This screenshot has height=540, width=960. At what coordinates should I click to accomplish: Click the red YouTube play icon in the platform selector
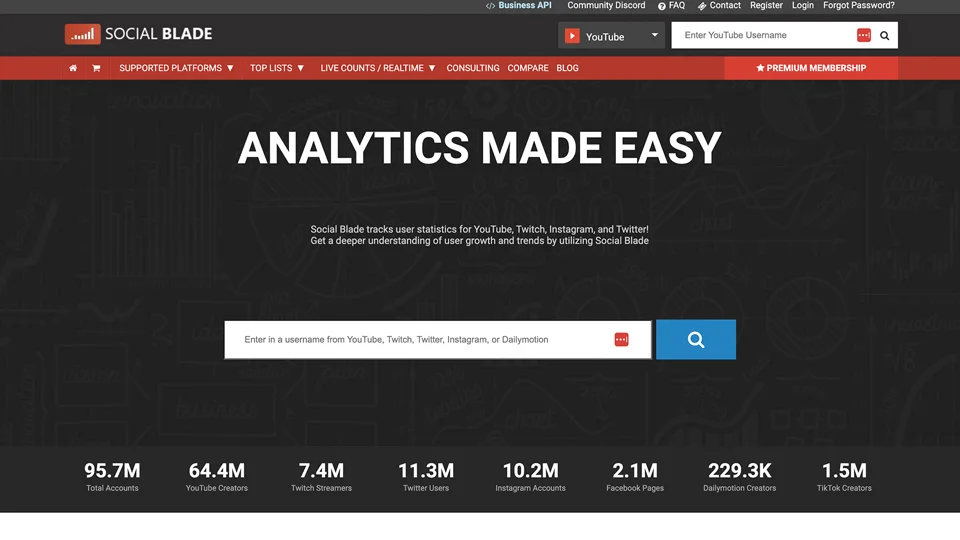coord(572,36)
